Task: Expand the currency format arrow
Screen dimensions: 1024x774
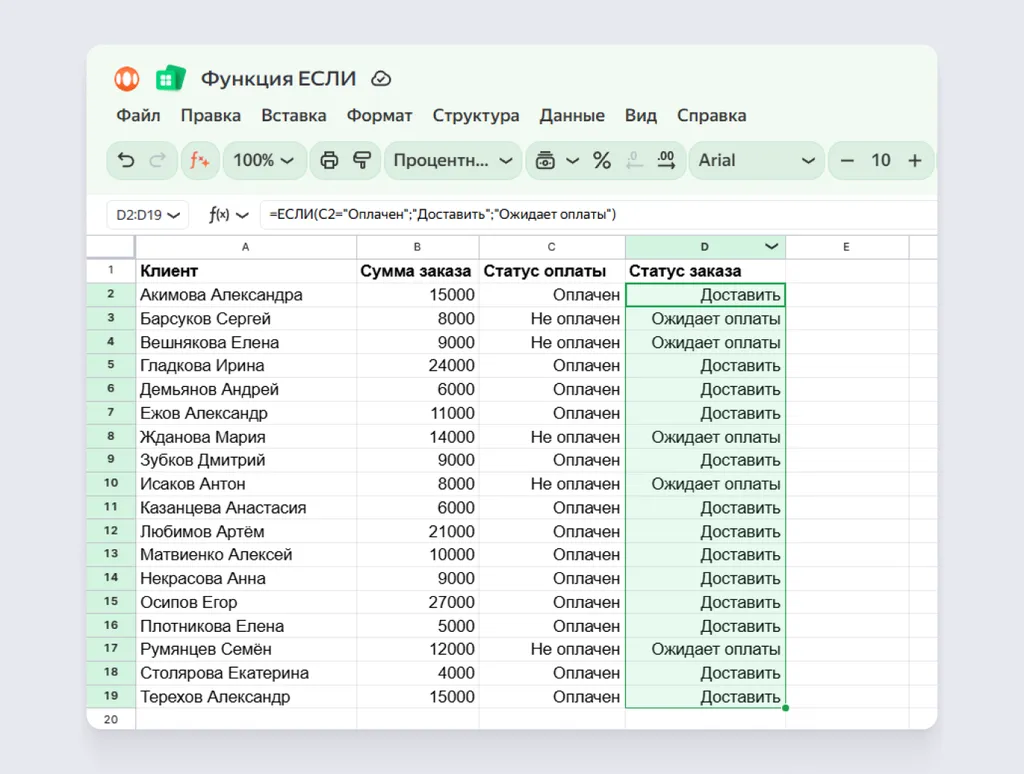Action: coord(573,160)
